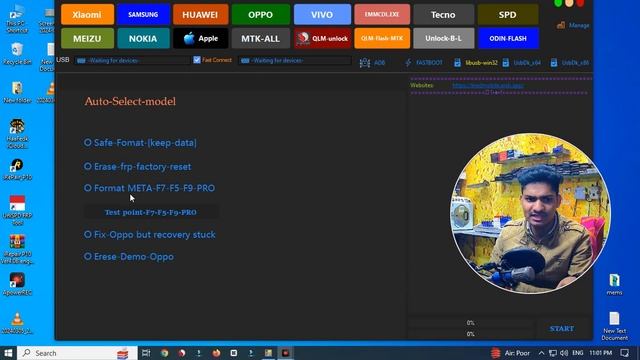Open the first USB waiting-for-devices dropdown
This screenshot has height=360, width=640.
pyautogui.click(x=132, y=60)
